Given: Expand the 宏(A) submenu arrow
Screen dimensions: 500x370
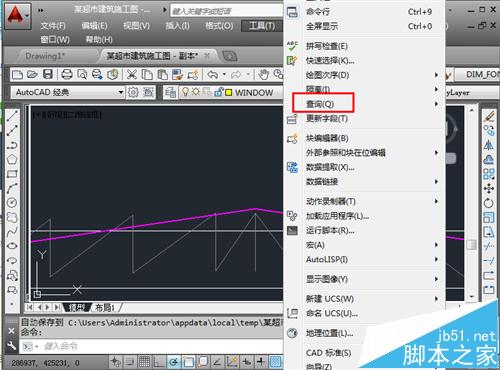Looking at the screenshot, I should pyautogui.click(x=436, y=245).
